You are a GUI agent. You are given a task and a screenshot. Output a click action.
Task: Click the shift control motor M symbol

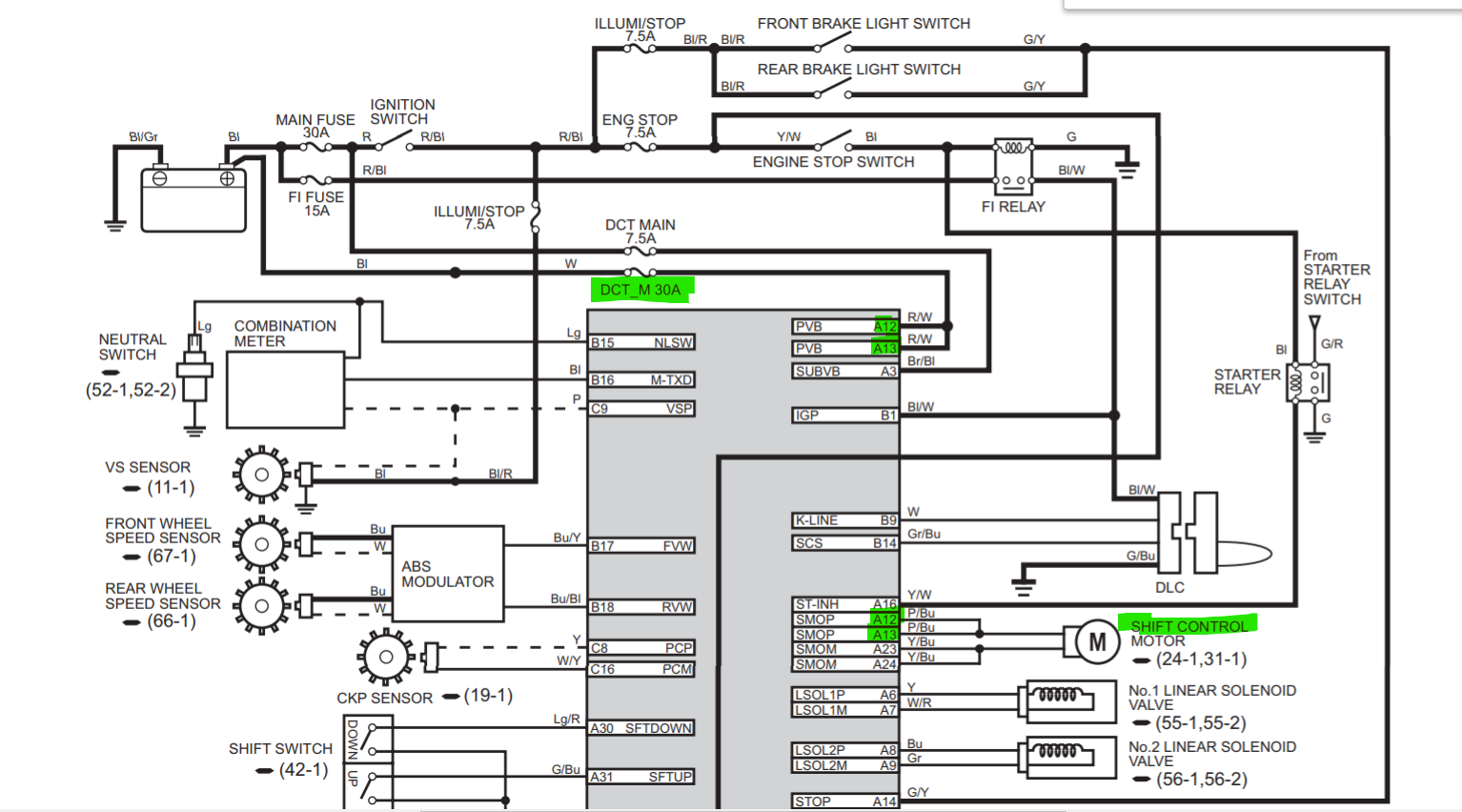coord(1097,642)
